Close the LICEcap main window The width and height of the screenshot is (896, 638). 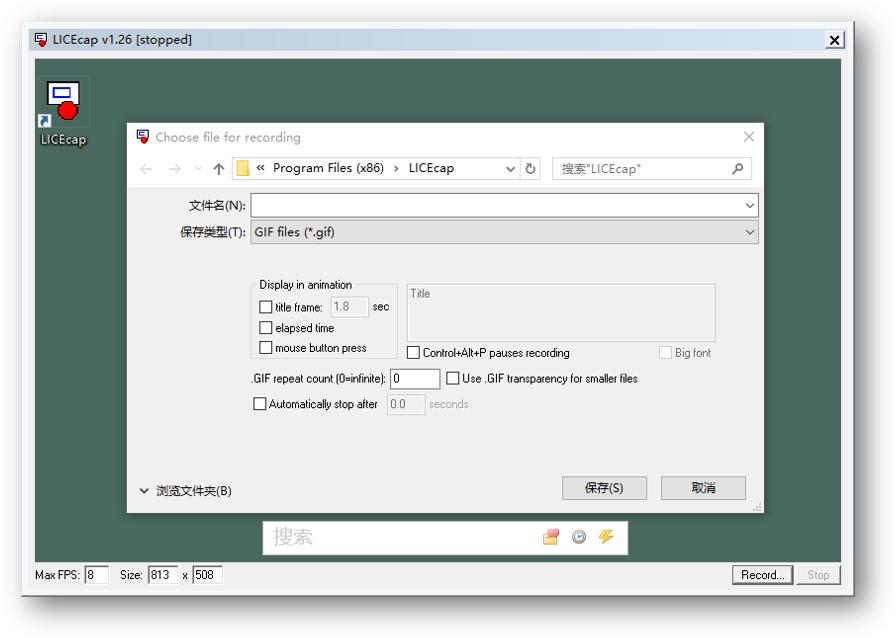(834, 40)
